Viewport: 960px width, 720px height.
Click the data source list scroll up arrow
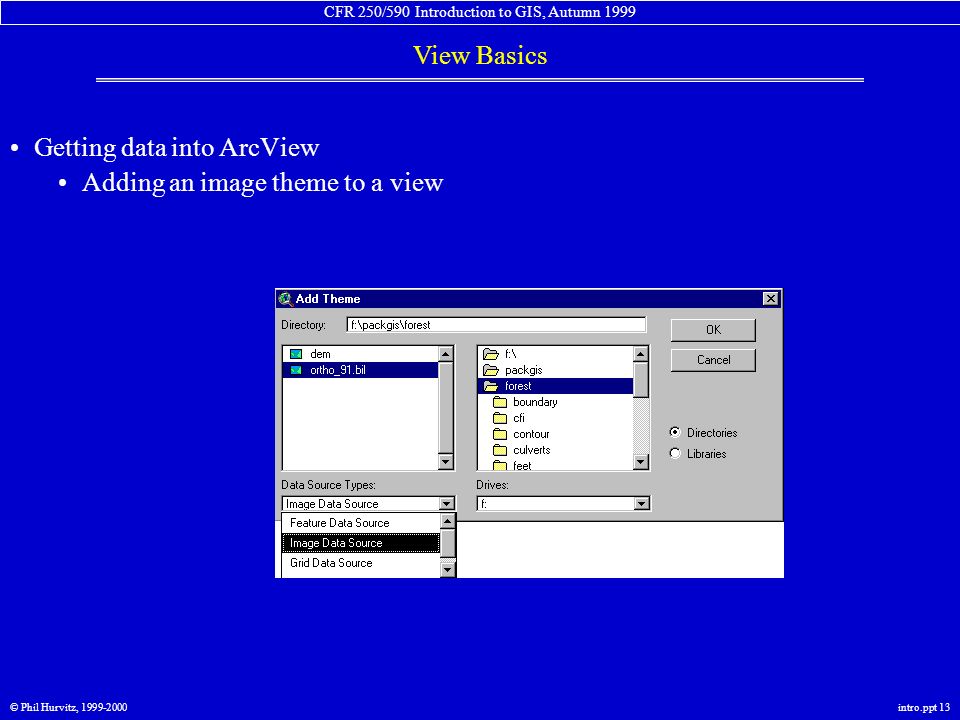448,521
